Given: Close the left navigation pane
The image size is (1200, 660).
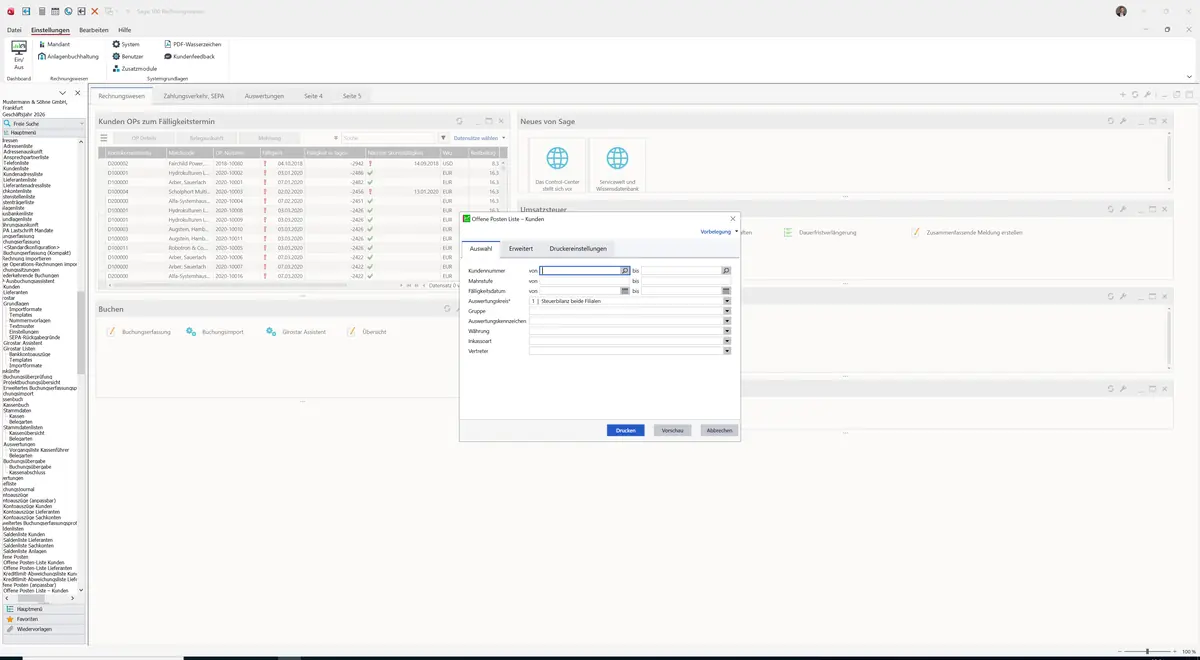Looking at the screenshot, I should click(78, 93).
